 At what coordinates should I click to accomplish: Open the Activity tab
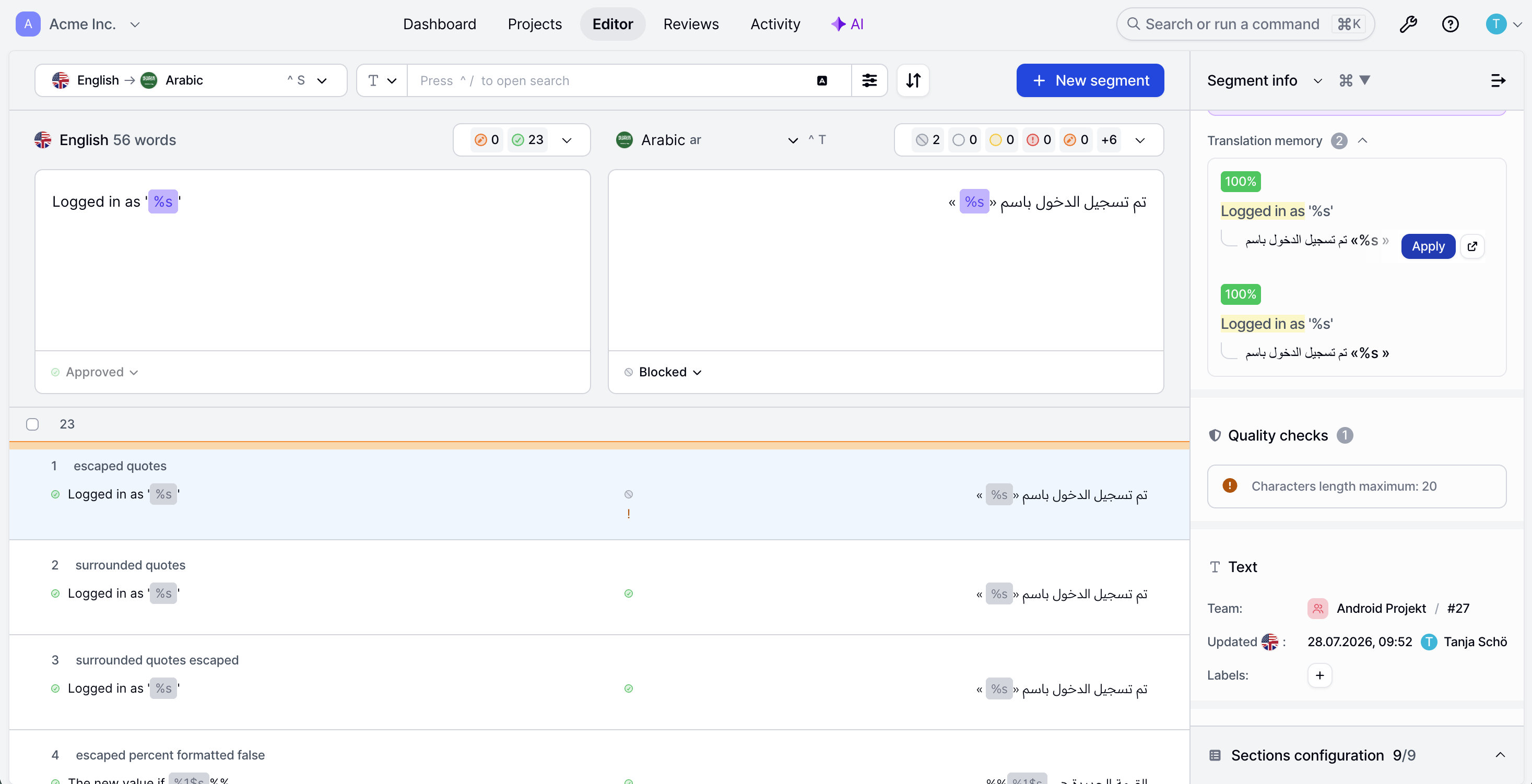775,25
